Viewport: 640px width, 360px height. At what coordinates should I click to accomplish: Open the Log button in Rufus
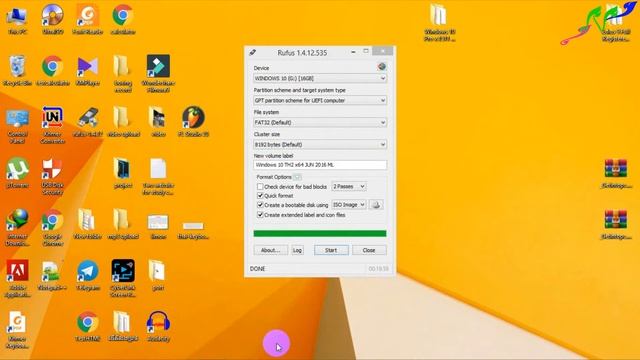click(297, 250)
